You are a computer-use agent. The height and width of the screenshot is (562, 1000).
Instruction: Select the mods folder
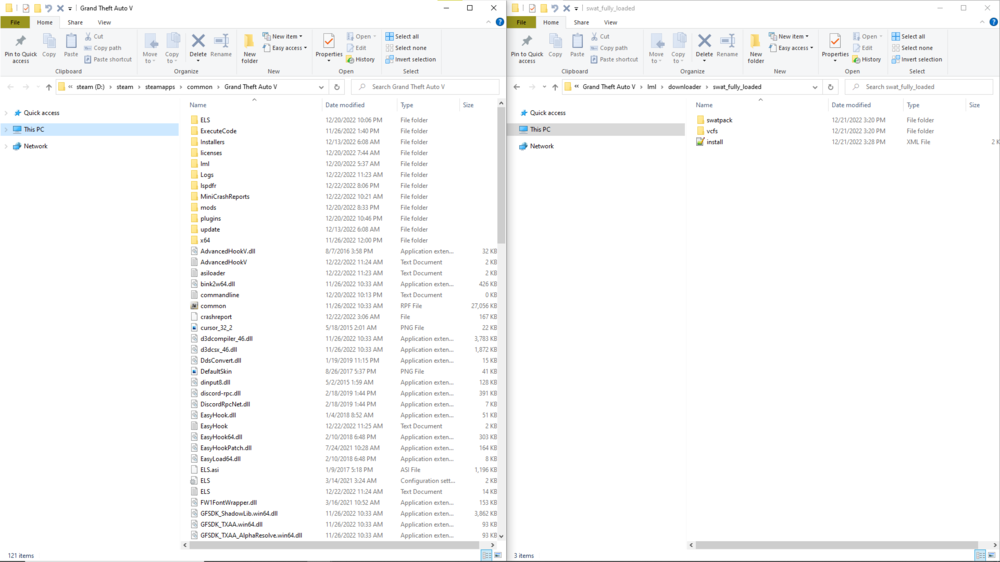click(x=208, y=207)
